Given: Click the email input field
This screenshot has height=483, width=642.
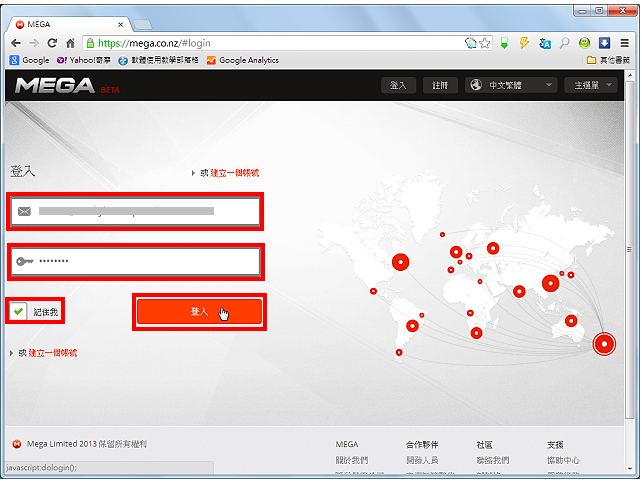Looking at the screenshot, I should pyautogui.click(x=135, y=211).
